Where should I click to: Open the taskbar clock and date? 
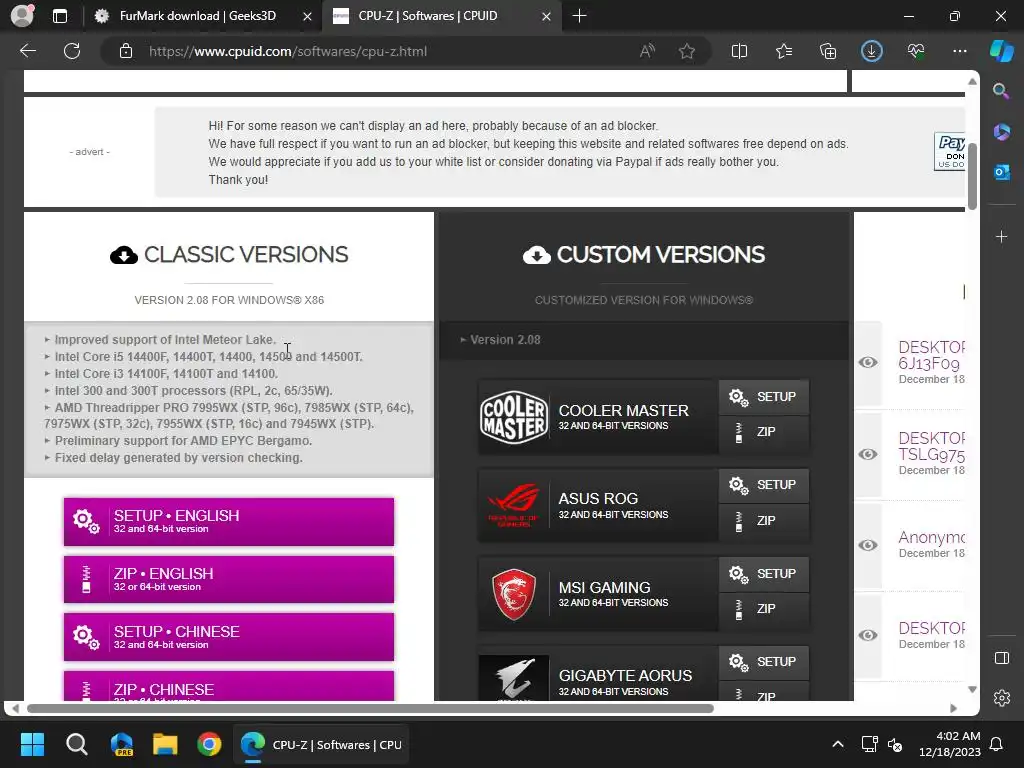(x=950, y=744)
